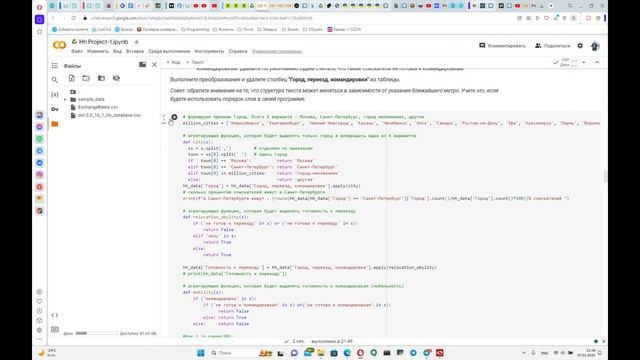The height and width of the screenshot is (360, 640).
Task: Click the Поделиться share button
Action: (x=553, y=46)
